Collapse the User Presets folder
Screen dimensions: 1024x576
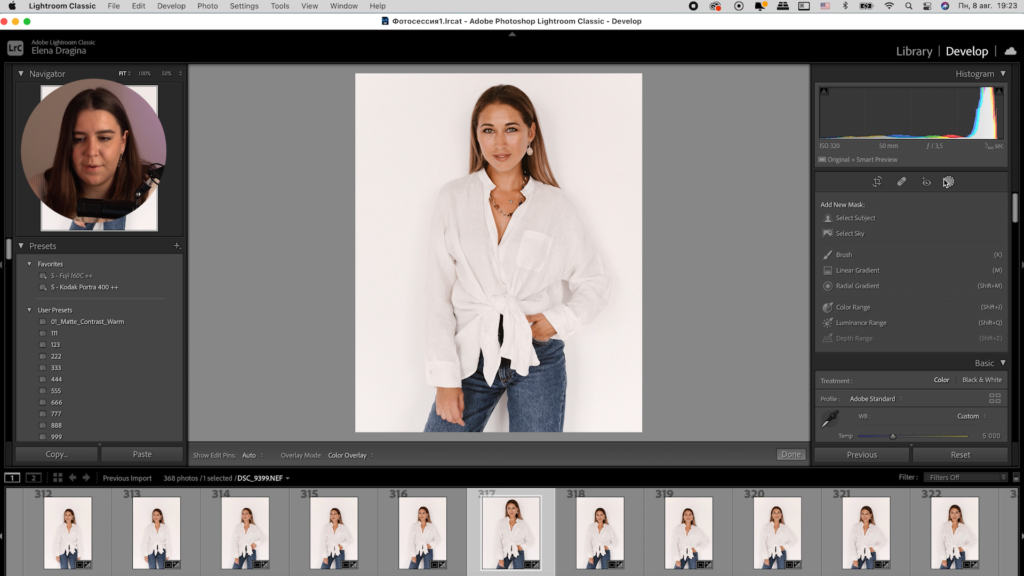[x=29, y=310]
